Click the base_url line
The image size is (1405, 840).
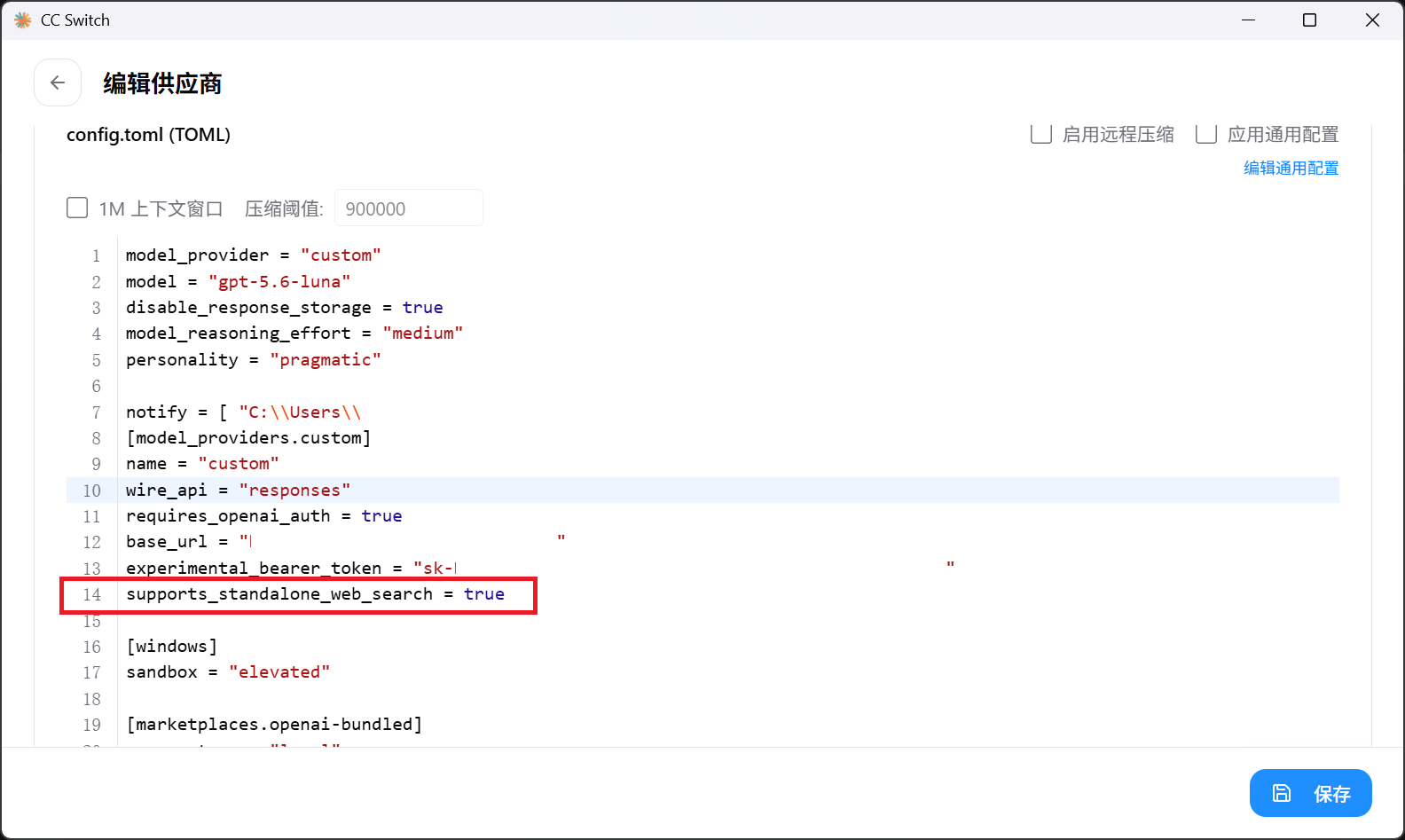(346, 542)
